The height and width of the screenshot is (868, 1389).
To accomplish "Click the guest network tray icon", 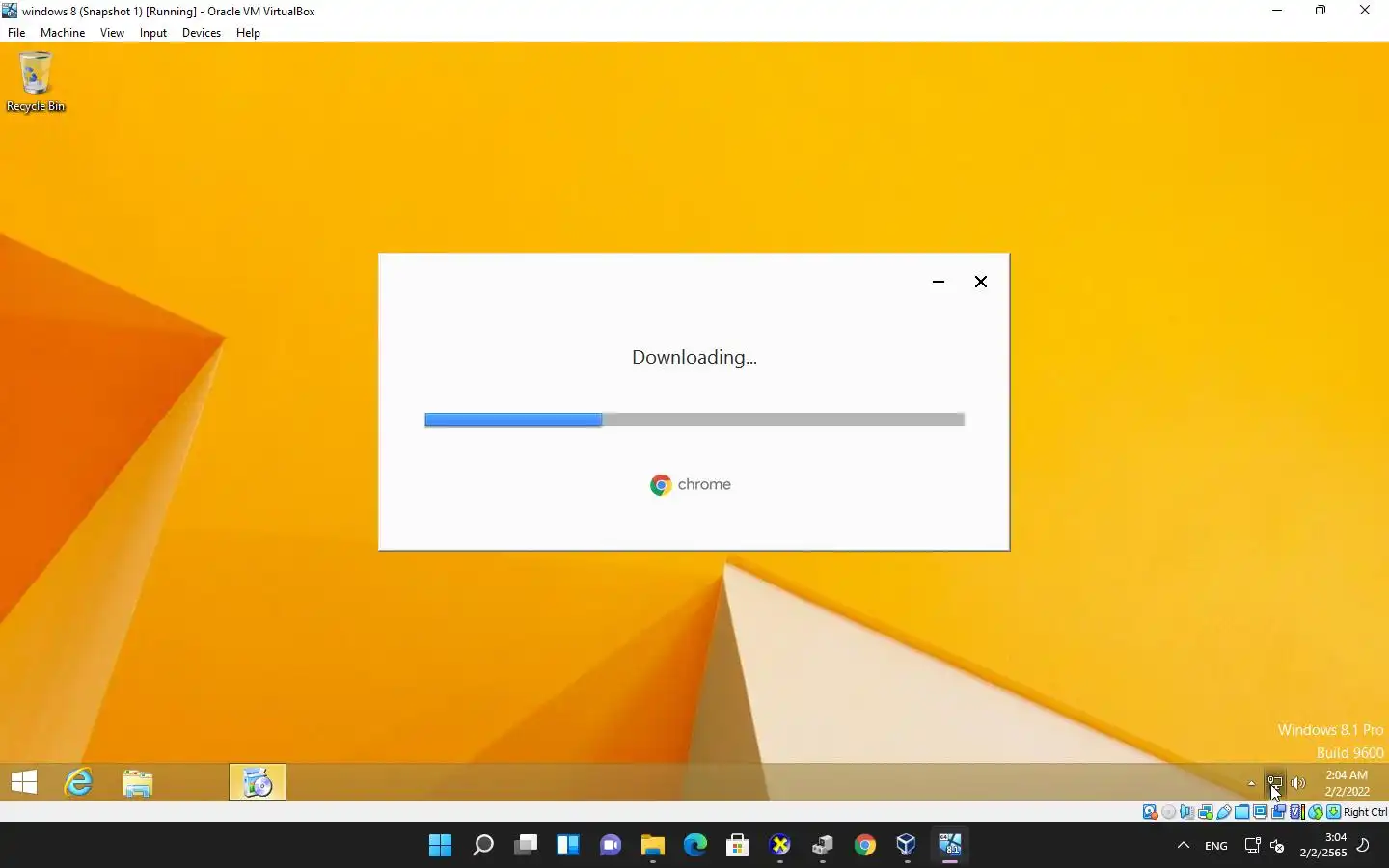I will tap(1274, 783).
